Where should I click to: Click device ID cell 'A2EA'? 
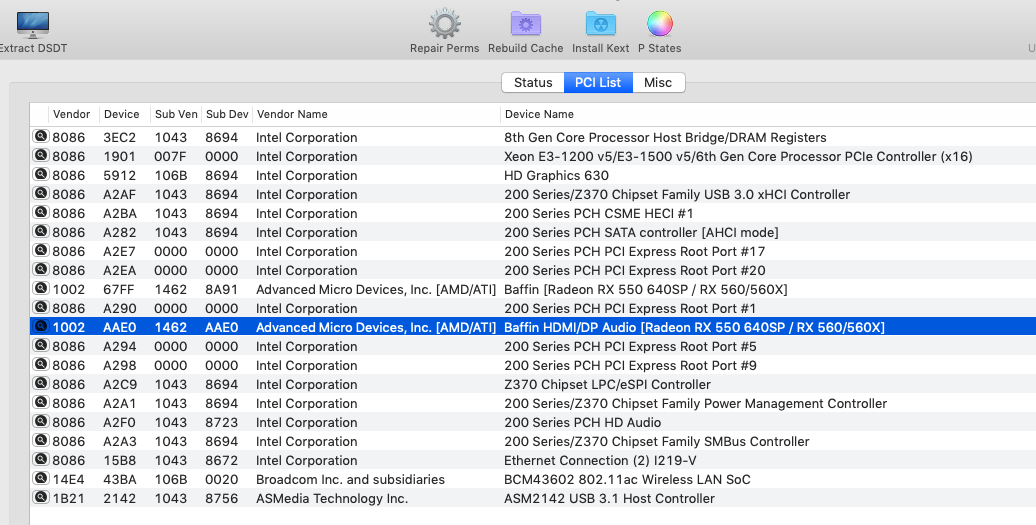point(119,271)
